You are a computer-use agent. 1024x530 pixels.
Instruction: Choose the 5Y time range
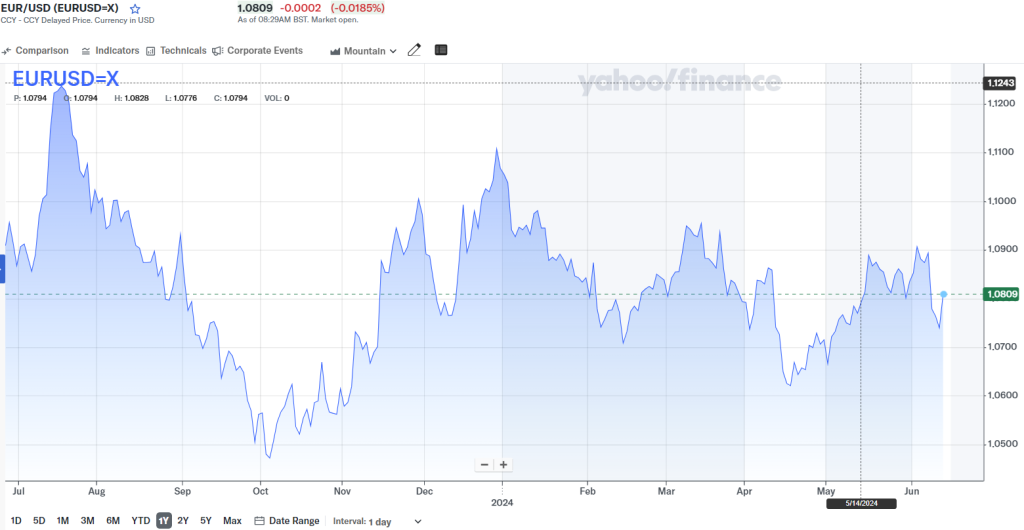(x=206, y=521)
